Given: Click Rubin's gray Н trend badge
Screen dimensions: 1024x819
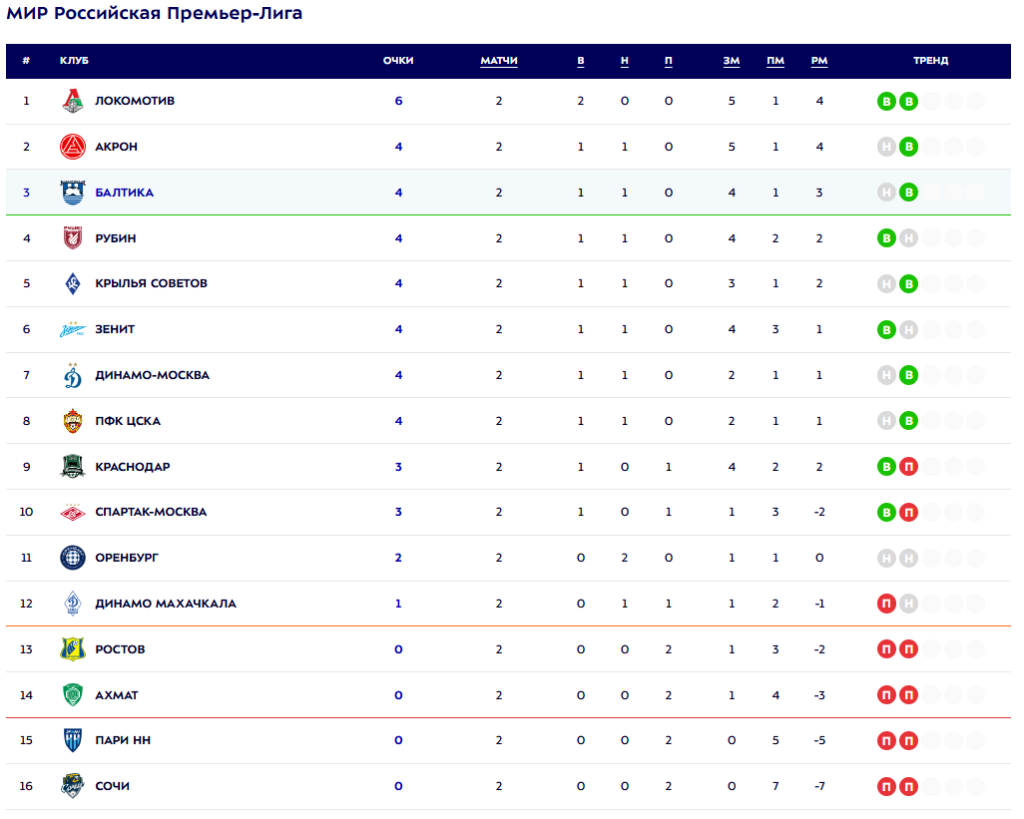Looking at the screenshot, I should (908, 238).
